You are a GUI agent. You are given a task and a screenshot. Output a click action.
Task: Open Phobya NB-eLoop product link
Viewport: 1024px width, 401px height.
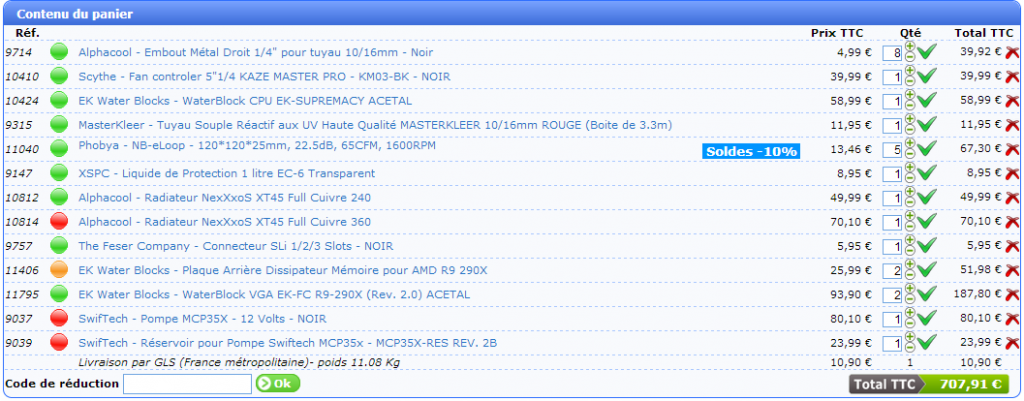pyautogui.click(x=257, y=145)
